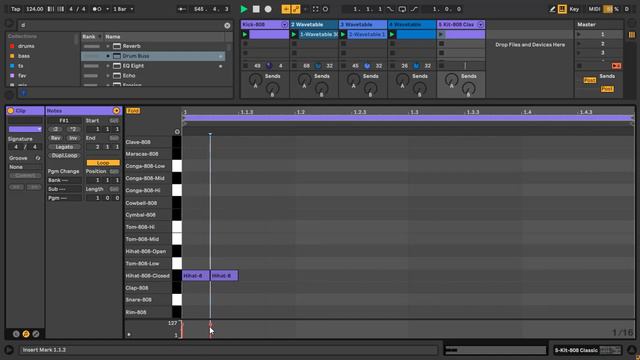Click the Stop button in the transport
Image resolution: width=640 pixels, height=360 pixels.
click(x=256, y=9)
